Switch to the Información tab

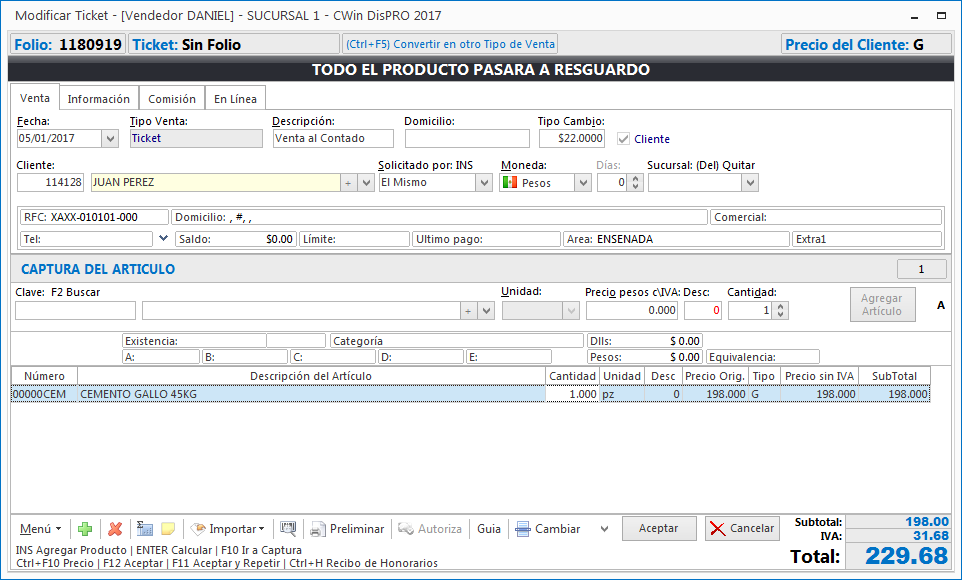pyautogui.click(x=98, y=98)
